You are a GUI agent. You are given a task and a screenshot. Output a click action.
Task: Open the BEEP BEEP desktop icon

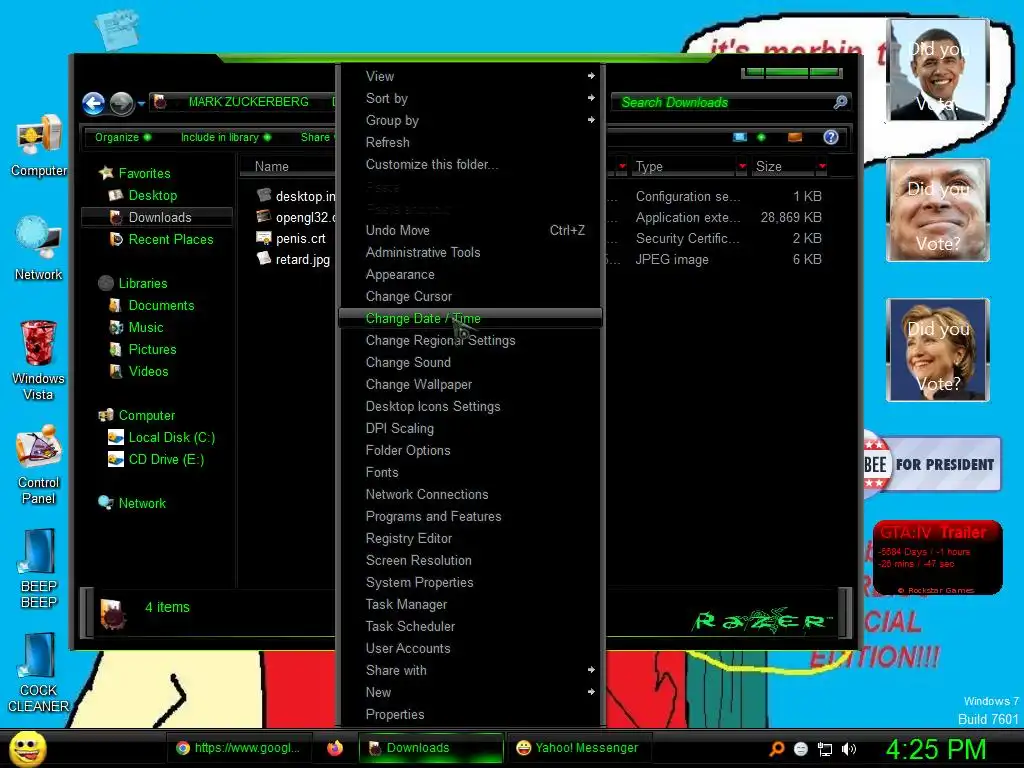[39, 568]
